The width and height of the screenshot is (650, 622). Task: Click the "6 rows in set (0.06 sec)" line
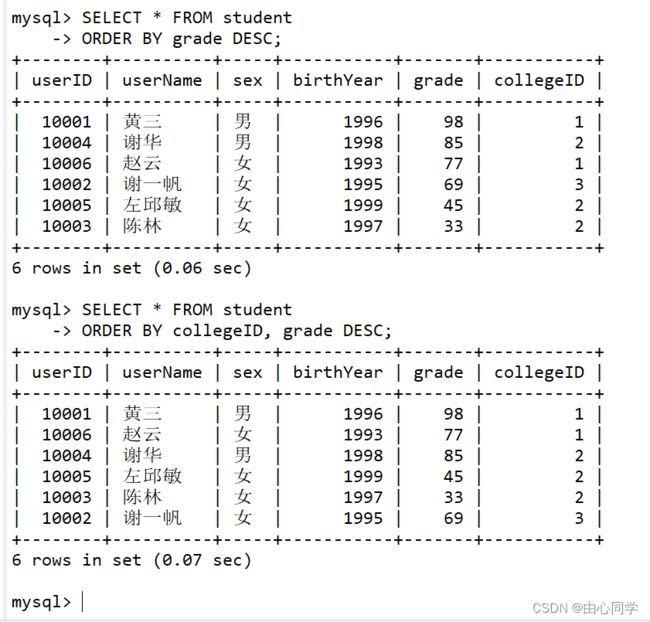coord(131,268)
